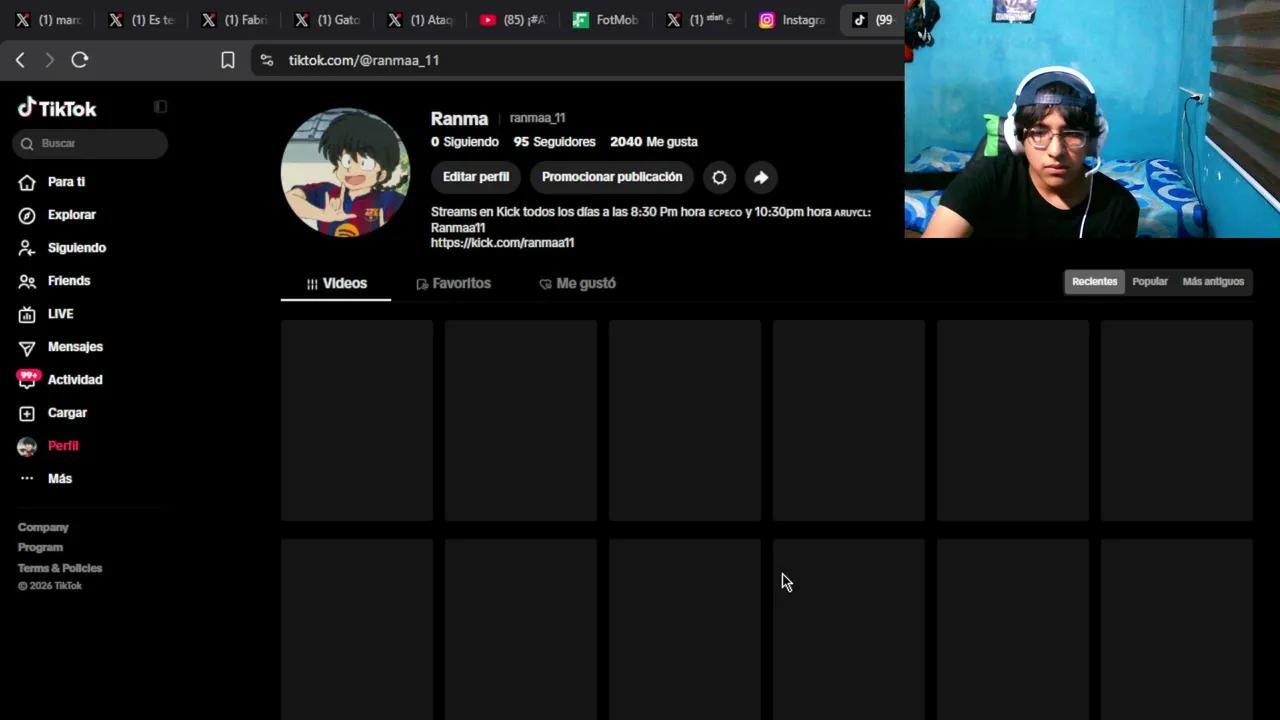The height and width of the screenshot is (720, 1280).
Task: Switch to the Instagram browser tab
Action: pyautogui.click(x=791, y=20)
